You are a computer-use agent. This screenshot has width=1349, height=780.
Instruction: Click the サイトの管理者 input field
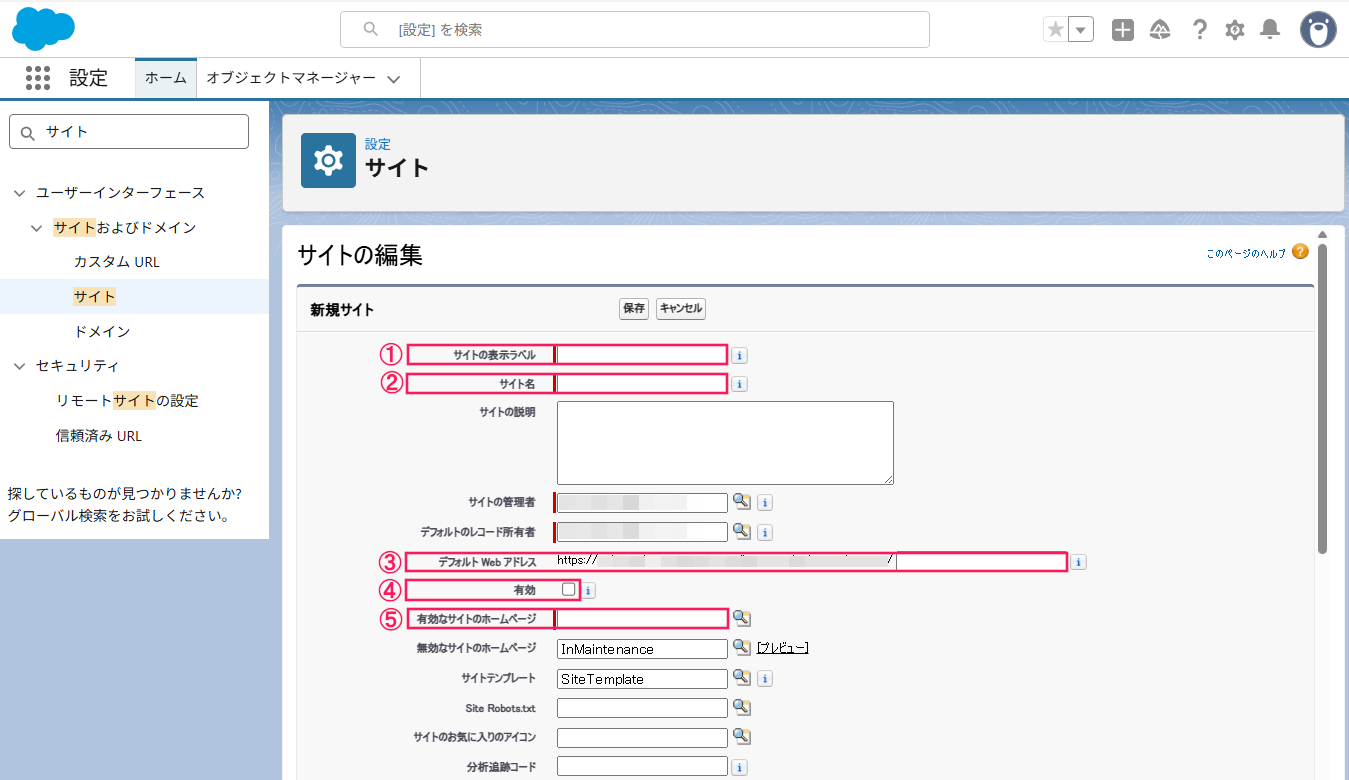tap(642, 502)
